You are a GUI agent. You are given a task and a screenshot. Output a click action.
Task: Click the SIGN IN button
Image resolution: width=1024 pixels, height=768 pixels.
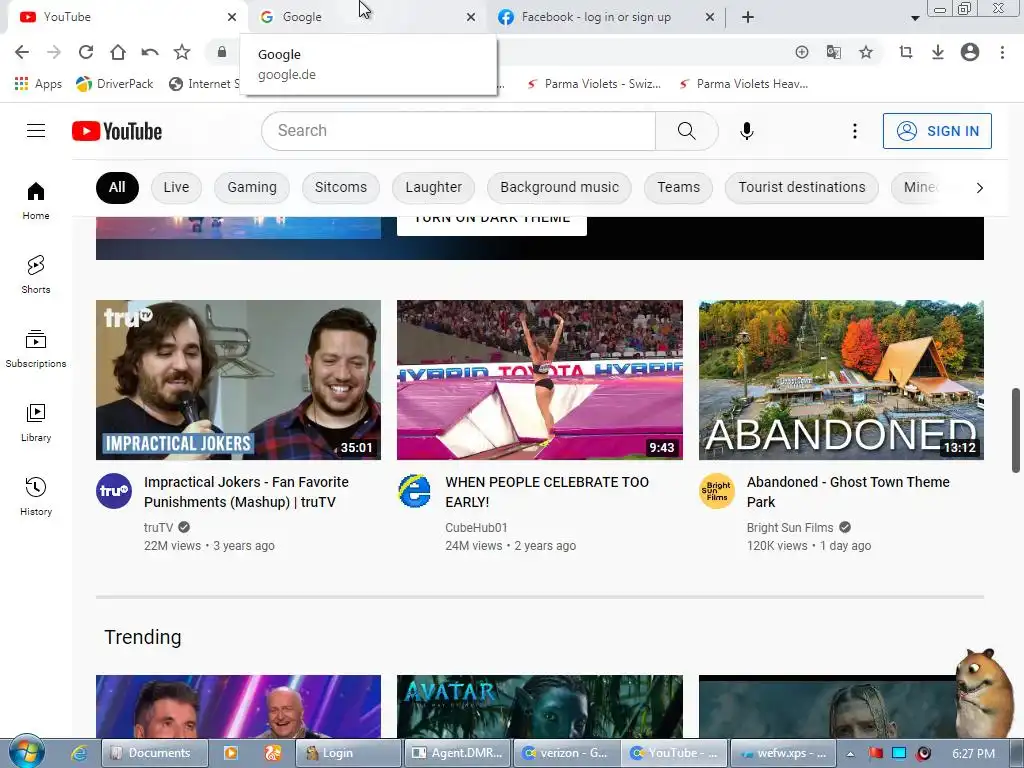click(x=937, y=131)
